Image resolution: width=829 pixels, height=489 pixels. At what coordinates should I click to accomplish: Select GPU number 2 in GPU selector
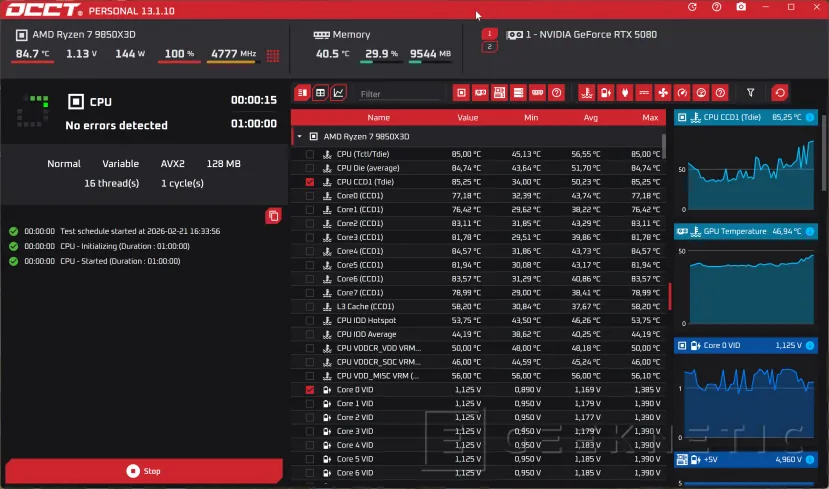click(x=489, y=47)
